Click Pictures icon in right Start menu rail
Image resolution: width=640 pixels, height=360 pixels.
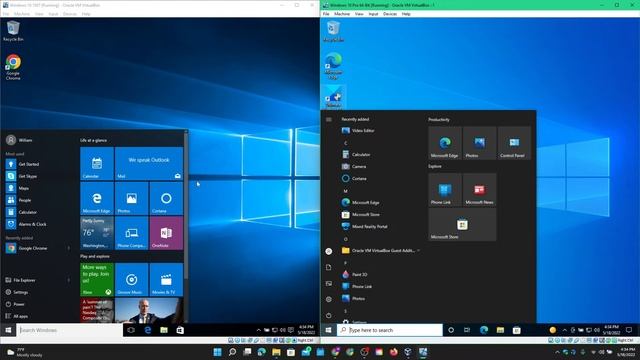point(329,283)
